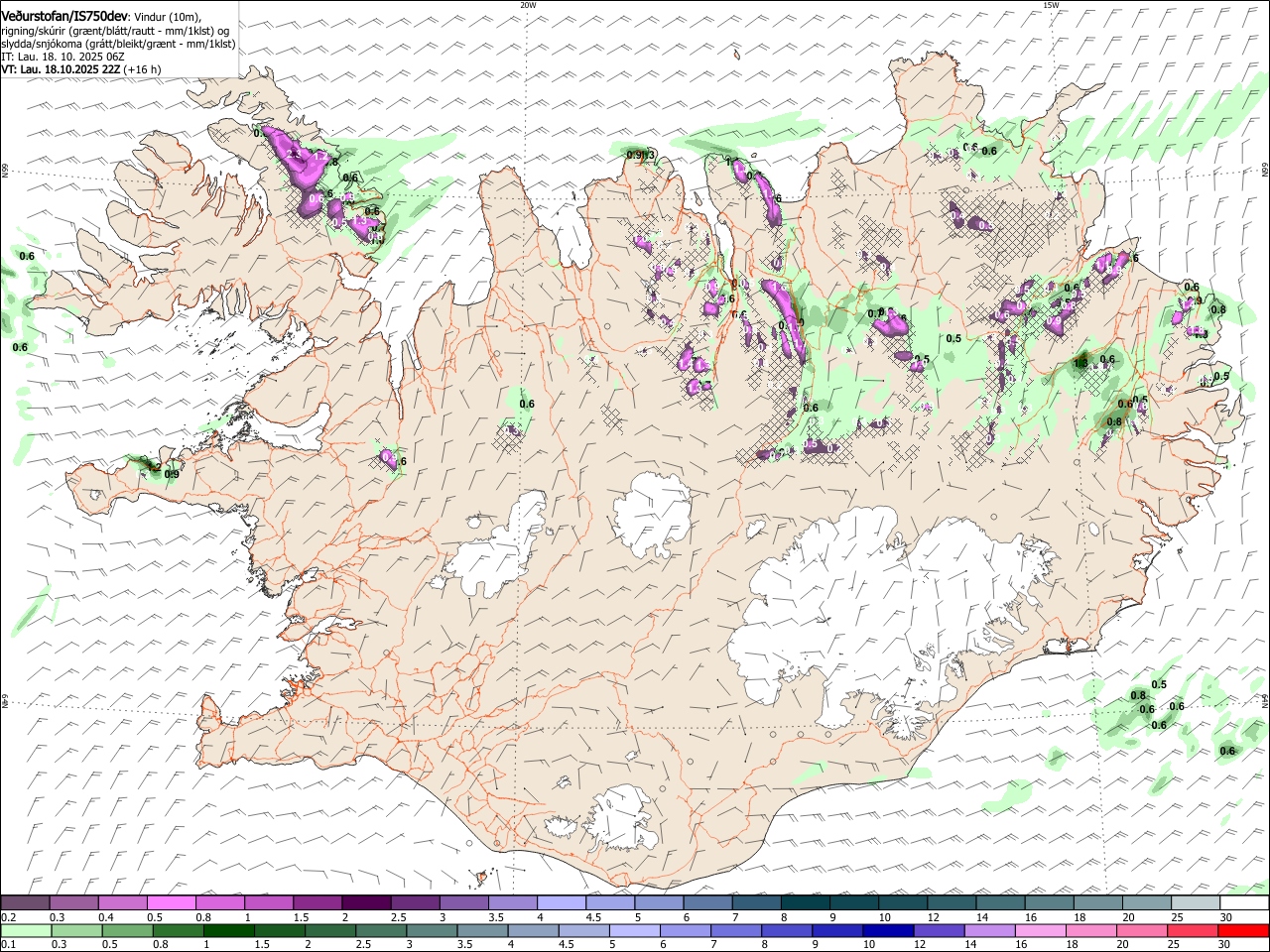Click the 'VT: Lau. 18.10.2025 22Z' valid time
This screenshot has width=1270, height=952.
click(x=61, y=69)
